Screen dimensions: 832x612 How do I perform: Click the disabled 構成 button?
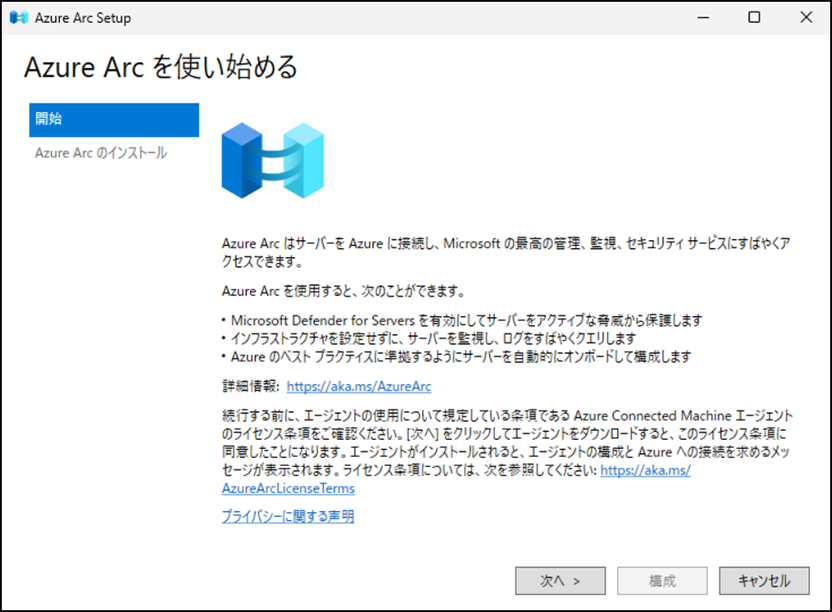click(662, 581)
